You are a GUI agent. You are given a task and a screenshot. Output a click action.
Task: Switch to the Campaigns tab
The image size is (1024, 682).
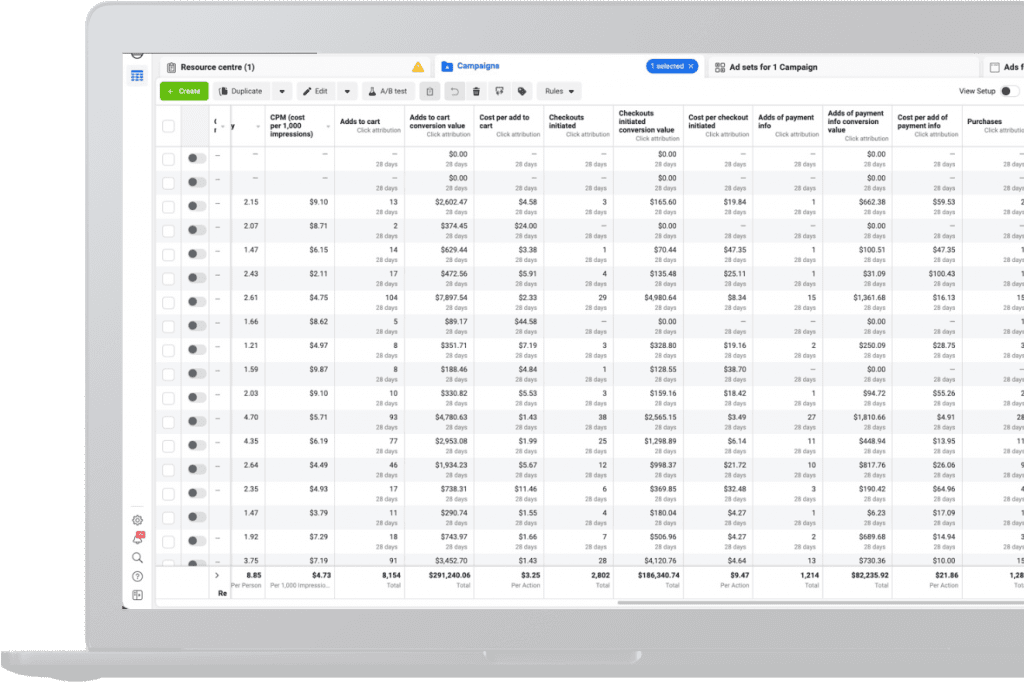pos(568,67)
